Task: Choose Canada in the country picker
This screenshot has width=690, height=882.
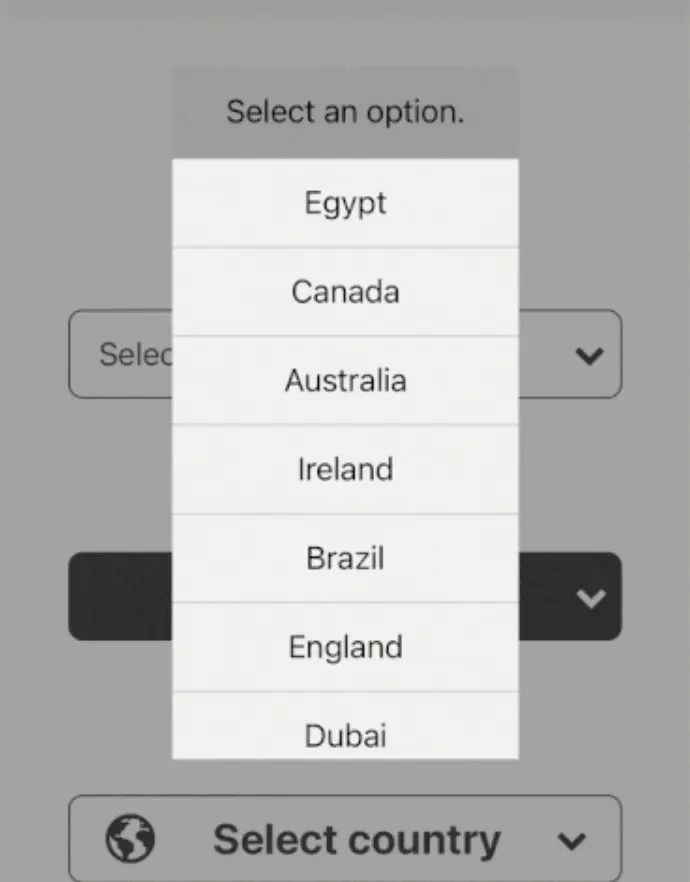Action: tap(345, 291)
